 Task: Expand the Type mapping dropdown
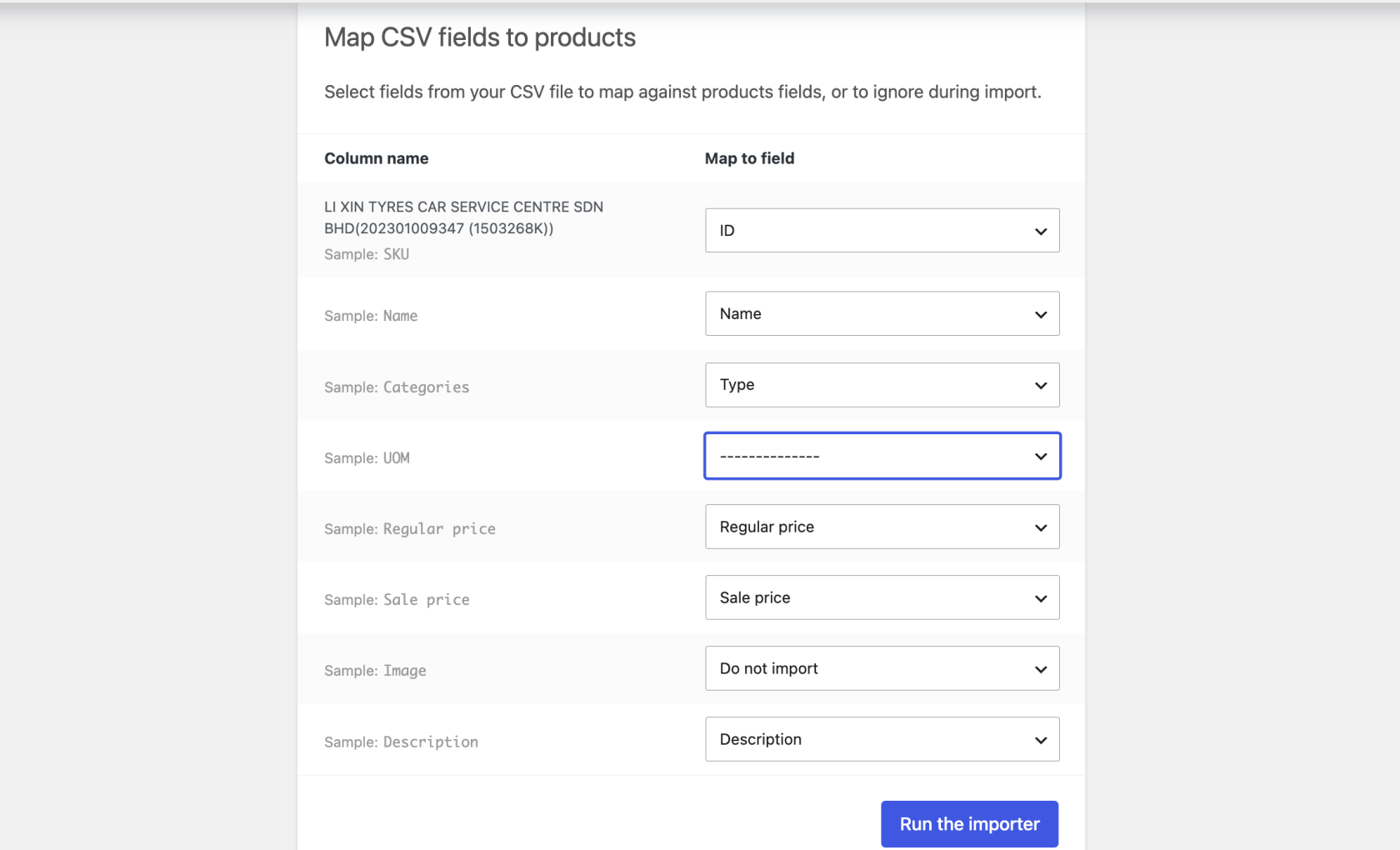tap(882, 385)
